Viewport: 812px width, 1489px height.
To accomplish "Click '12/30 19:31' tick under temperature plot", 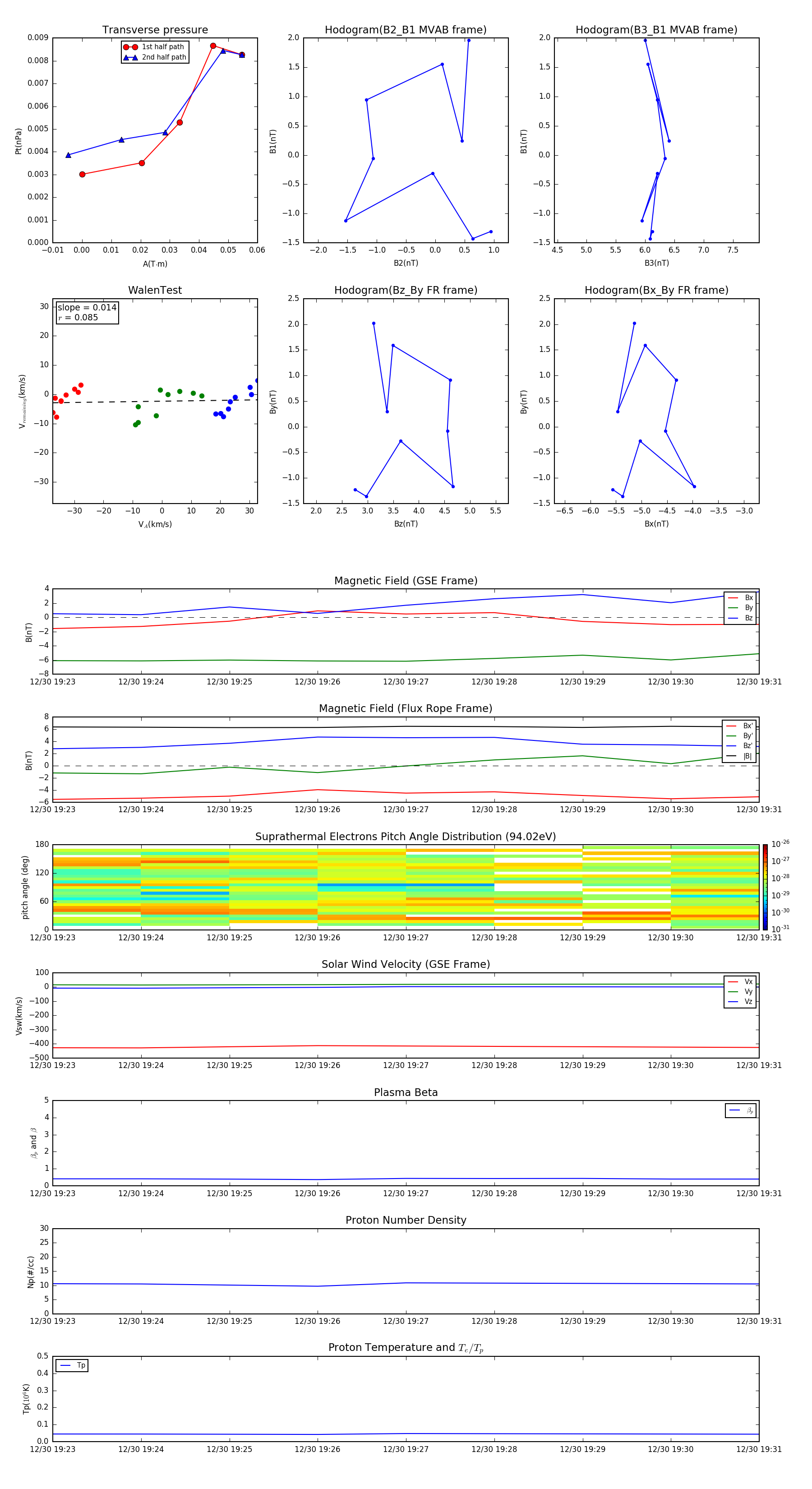I will pyautogui.click(x=759, y=1449).
